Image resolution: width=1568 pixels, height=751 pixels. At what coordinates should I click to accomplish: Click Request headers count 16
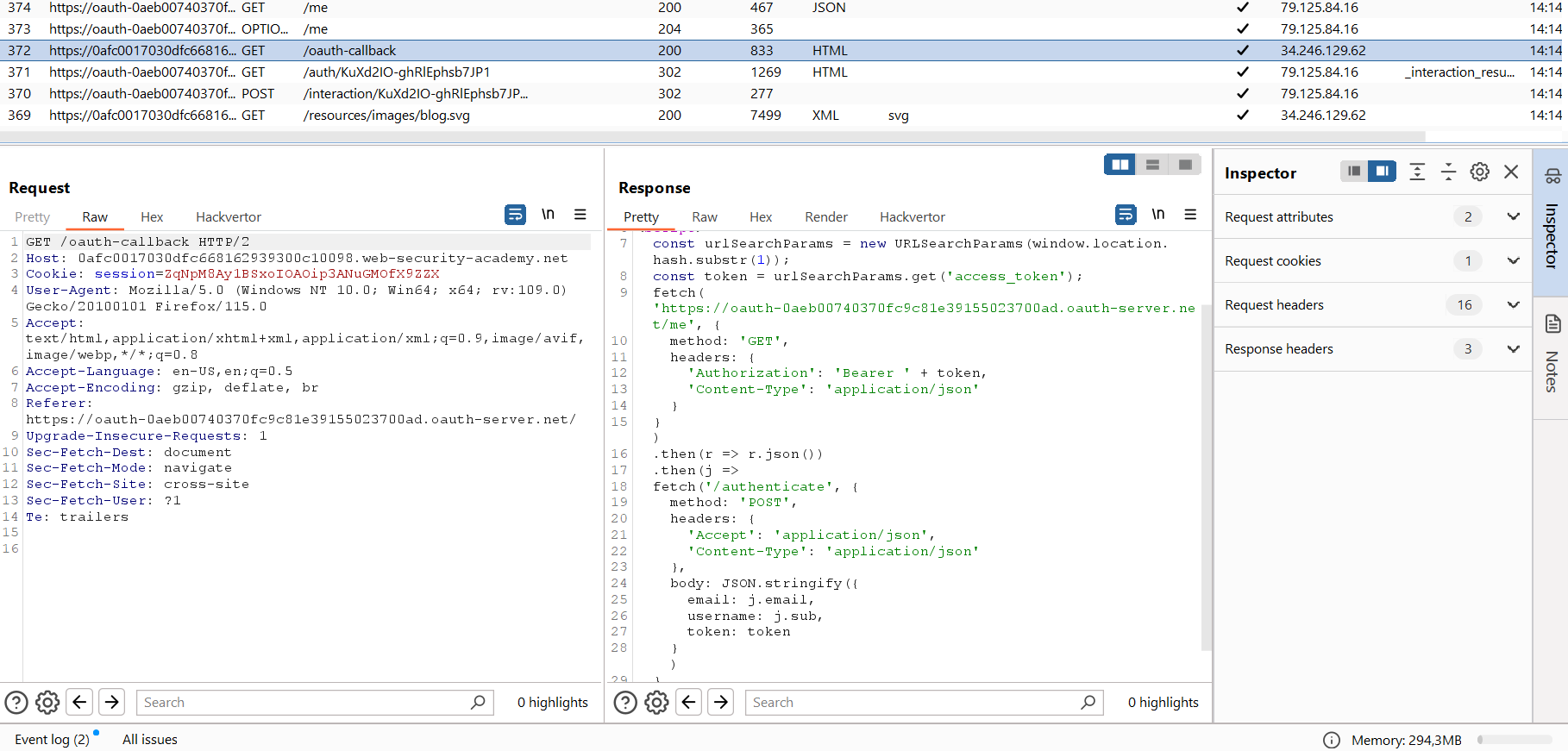point(1465,304)
